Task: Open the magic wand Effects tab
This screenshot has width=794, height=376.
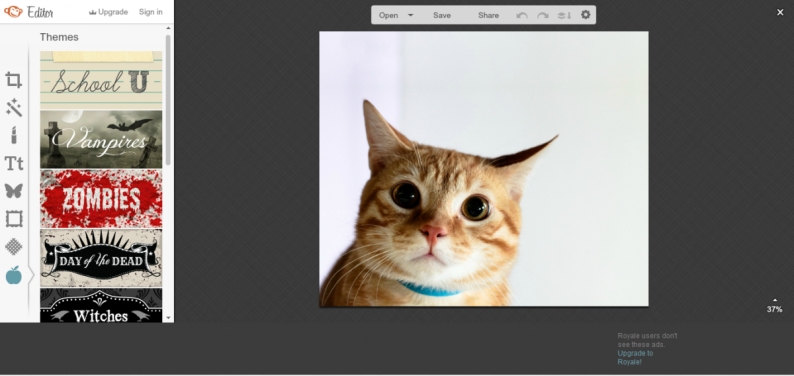Action: (14, 107)
